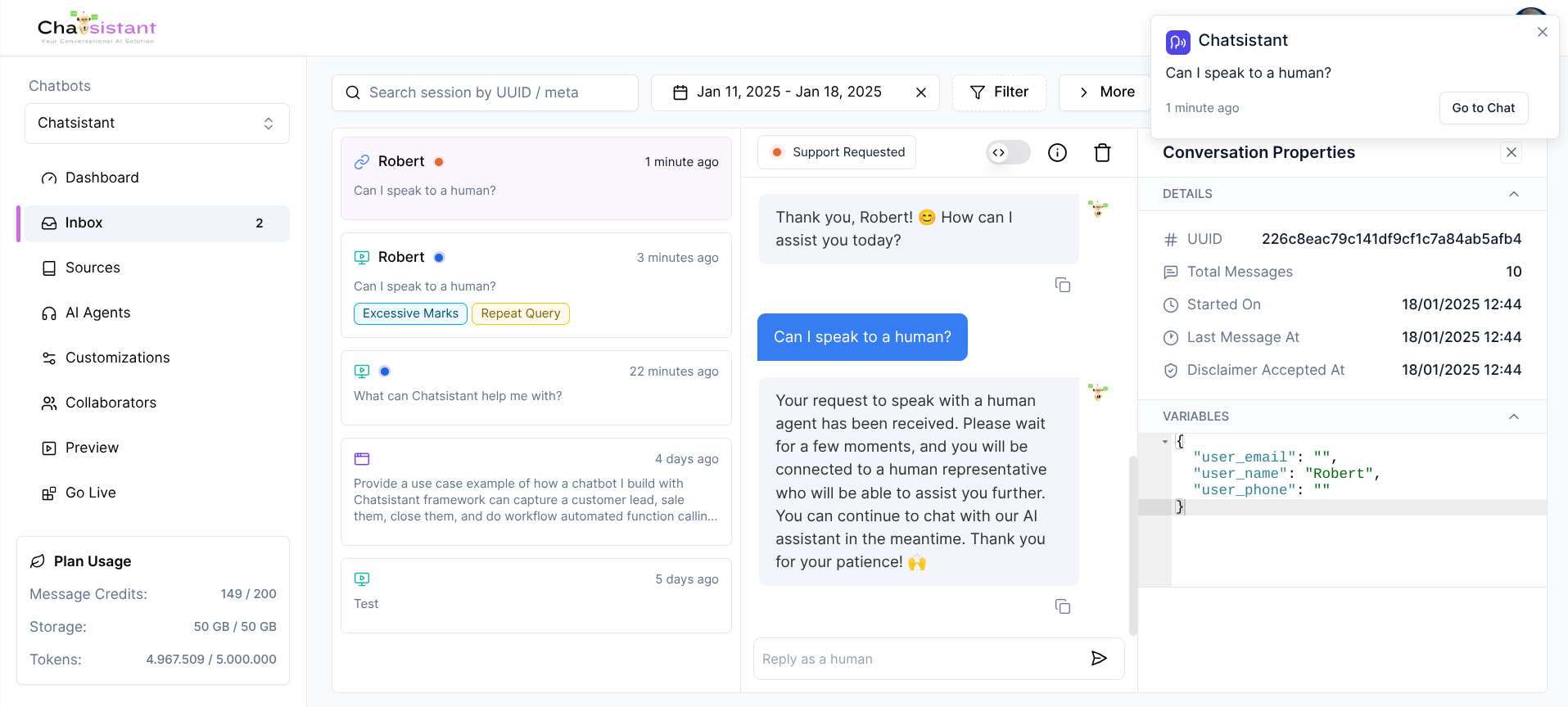Open the Dashboard page

point(157,178)
